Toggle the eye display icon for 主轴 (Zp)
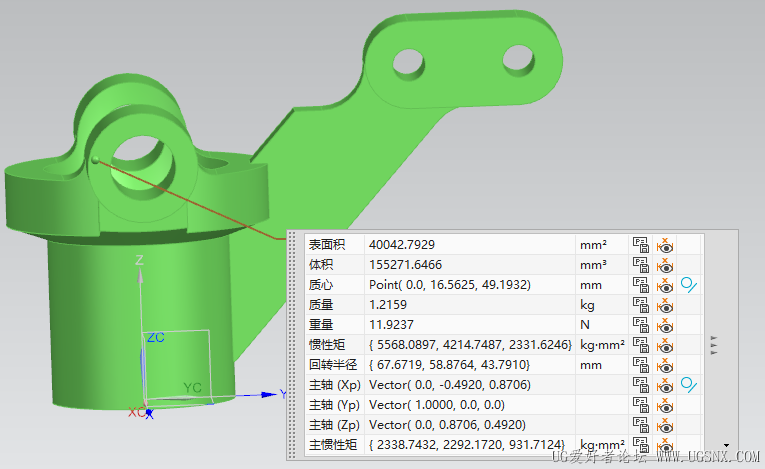 click(664, 425)
